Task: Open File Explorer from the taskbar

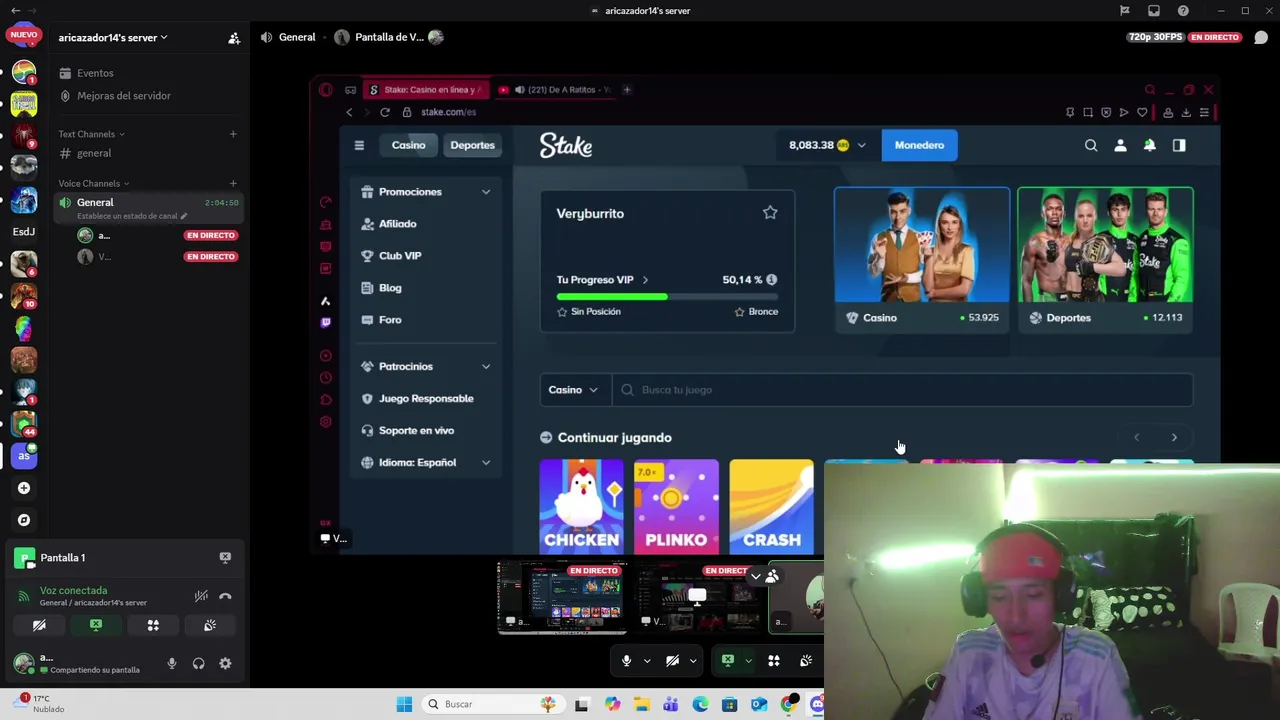Action: (x=641, y=704)
